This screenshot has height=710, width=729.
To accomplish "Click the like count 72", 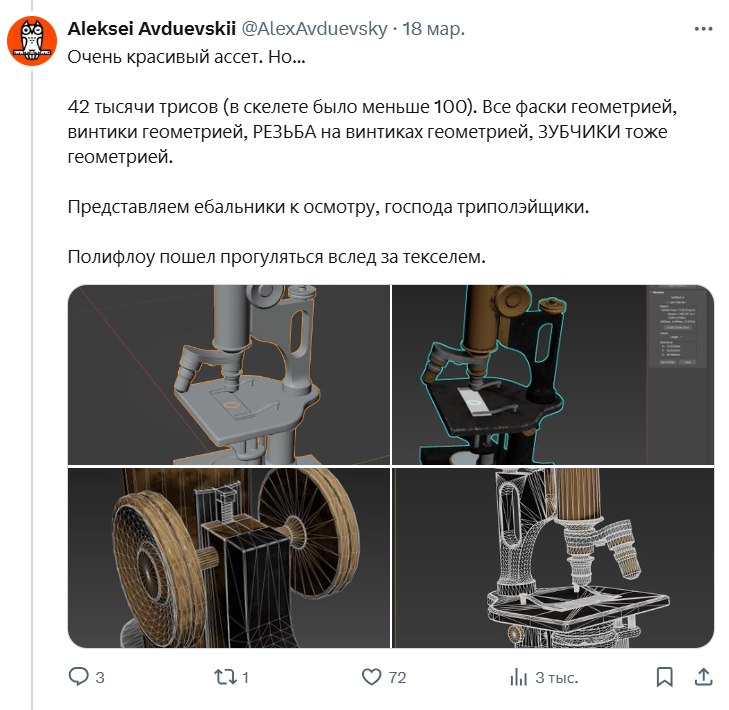I will [398, 678].
